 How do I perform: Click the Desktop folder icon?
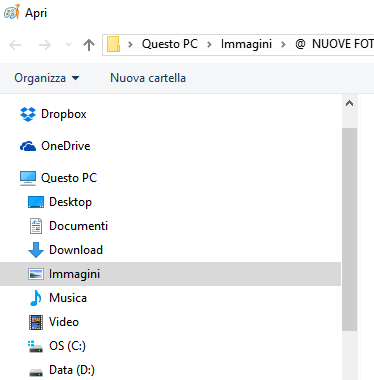point(36,202)
